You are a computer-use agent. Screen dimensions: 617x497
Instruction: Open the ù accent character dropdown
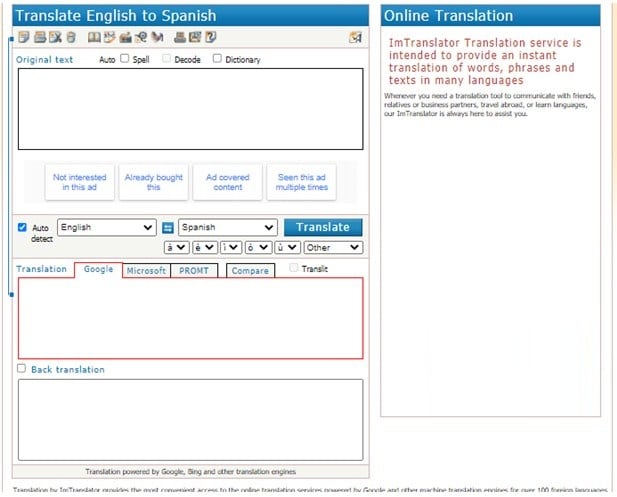click(x=288, y=248)
